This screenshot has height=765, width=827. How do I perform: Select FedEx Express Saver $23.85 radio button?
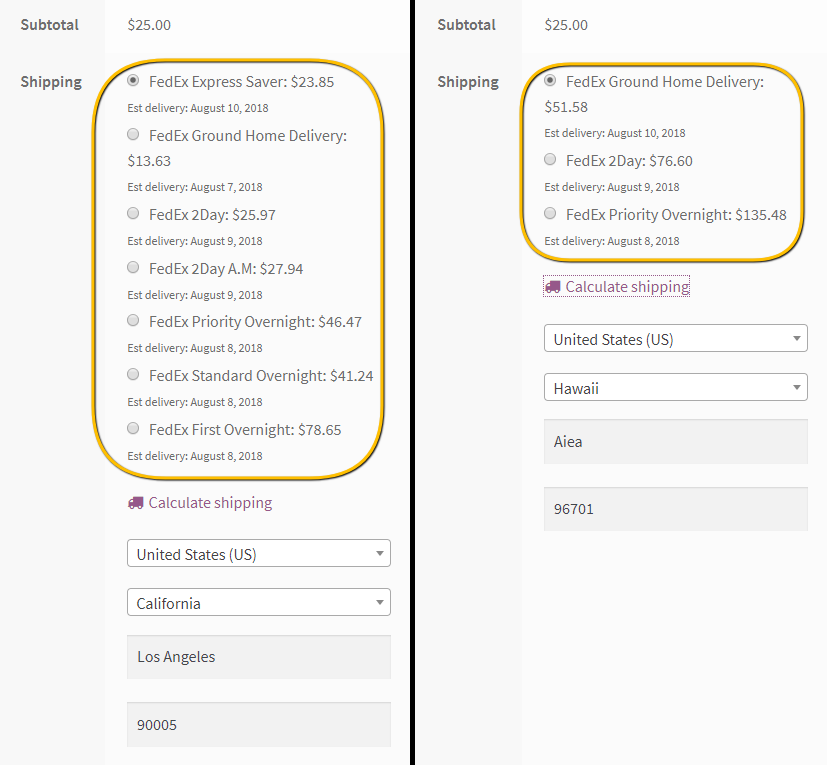click(133, 81)
